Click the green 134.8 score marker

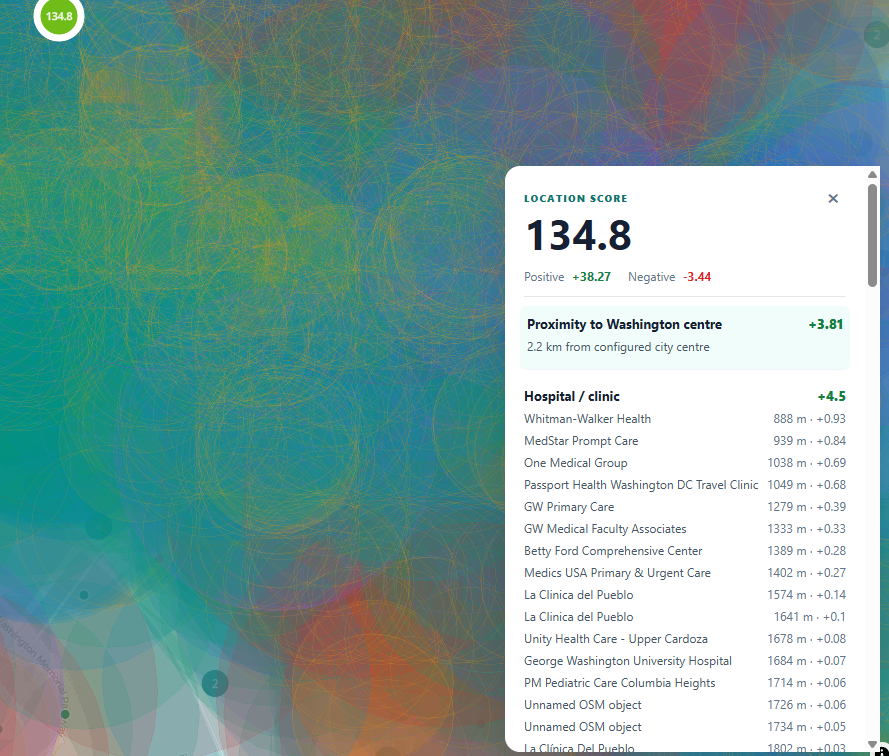pos(59,16)
